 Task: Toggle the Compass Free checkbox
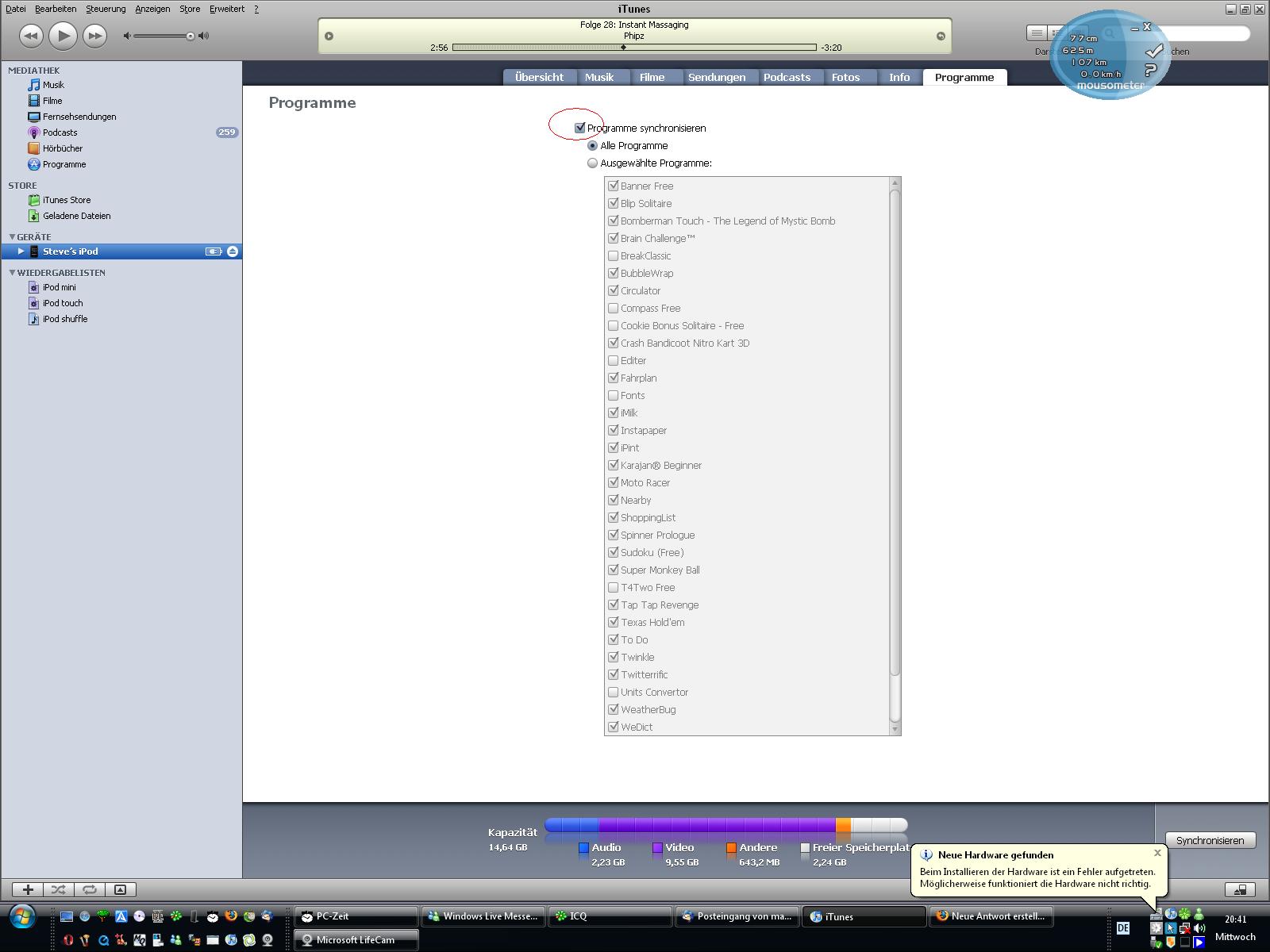coord(613,308)
